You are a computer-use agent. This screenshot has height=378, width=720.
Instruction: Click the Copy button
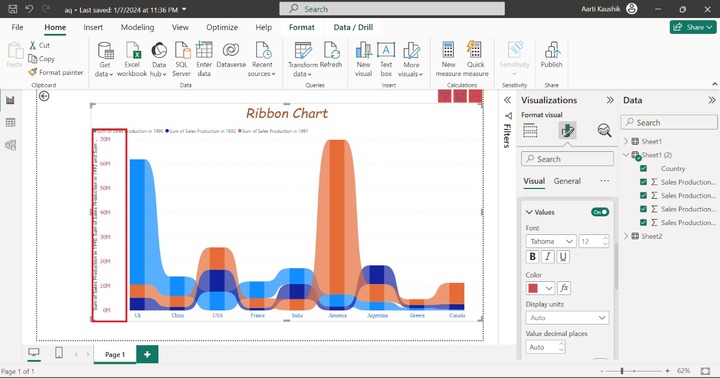(x=42, y=59)
